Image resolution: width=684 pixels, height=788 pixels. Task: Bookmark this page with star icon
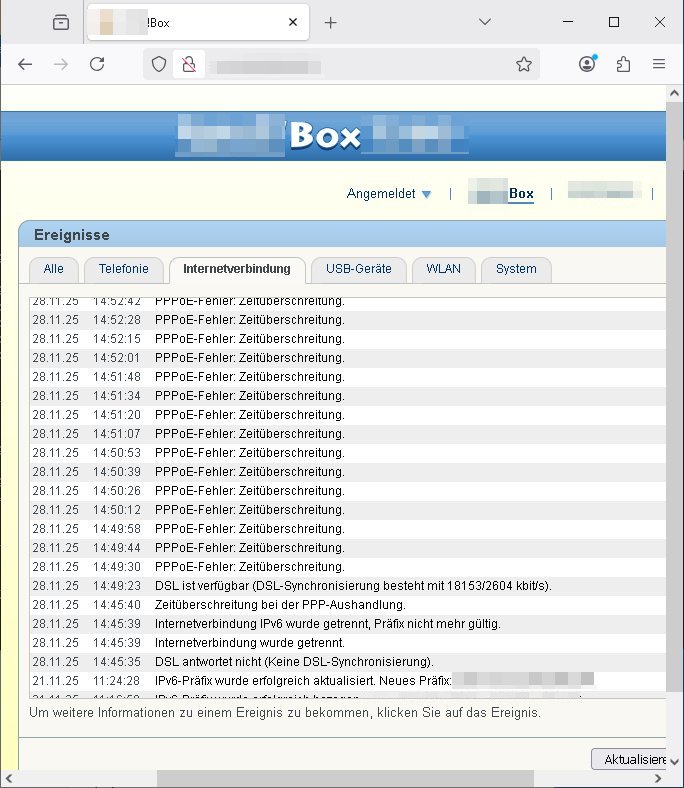(x=523, y=64)
